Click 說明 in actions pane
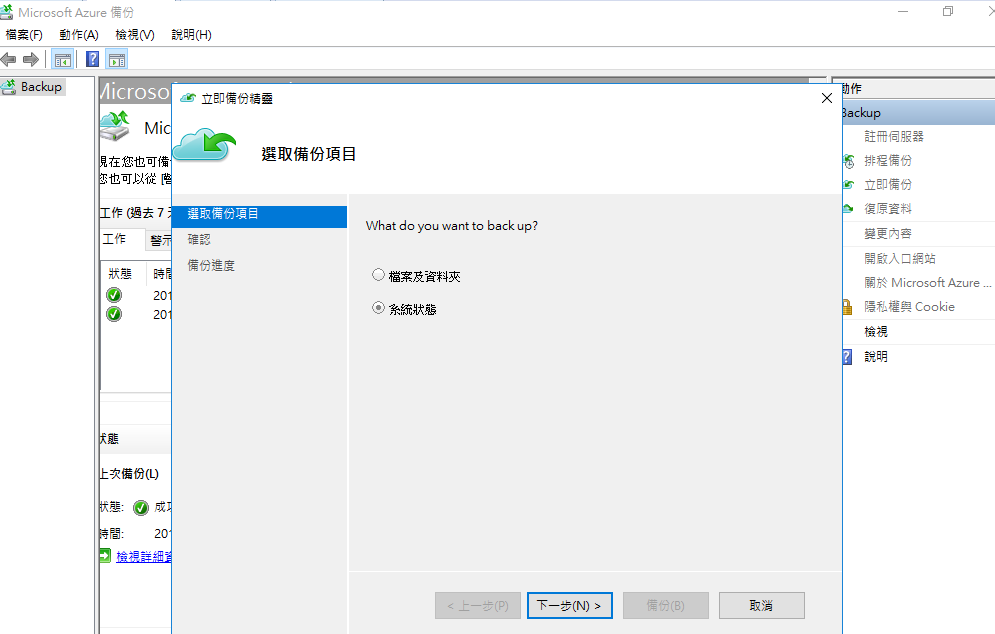 (876, 357)
